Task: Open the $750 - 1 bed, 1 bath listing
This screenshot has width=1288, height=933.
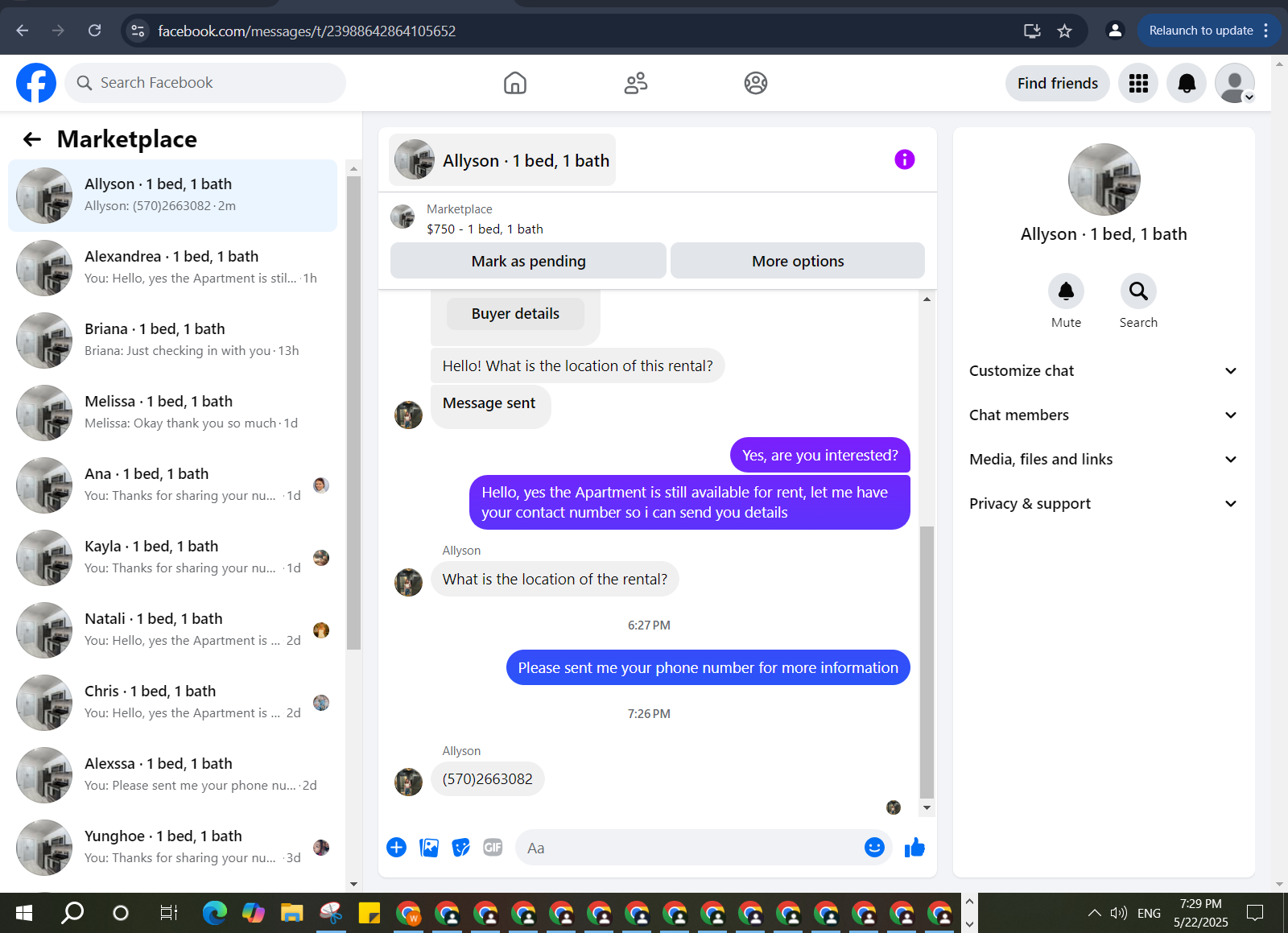Action: (x=485, y=229)
